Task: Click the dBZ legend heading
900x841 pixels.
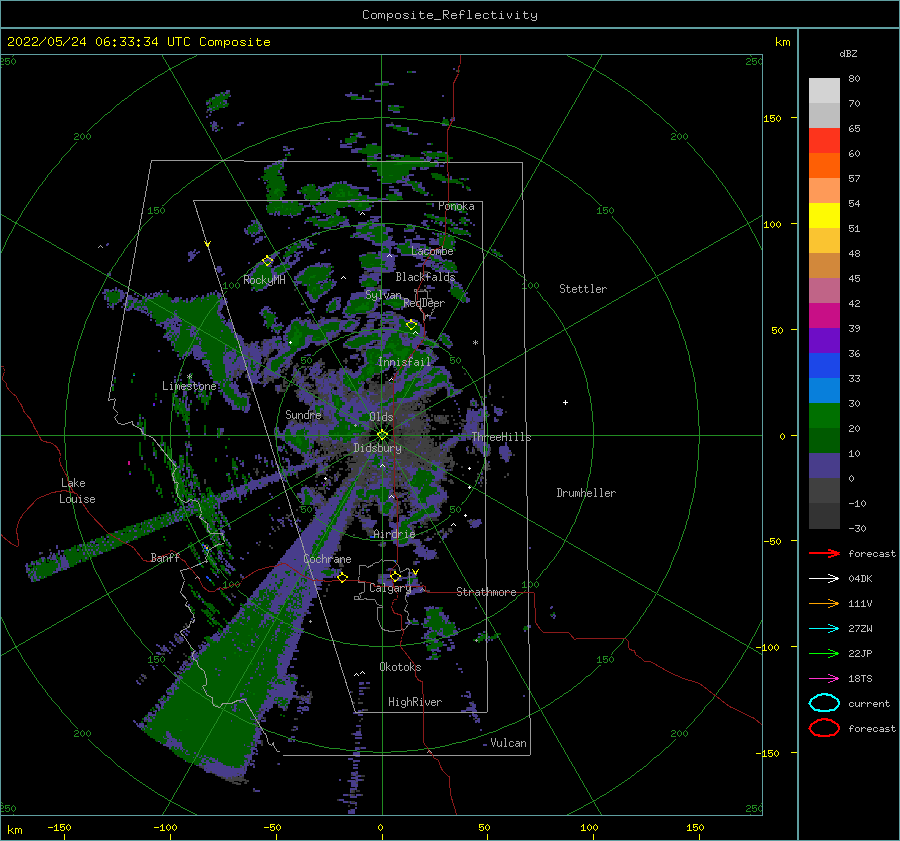Action: [x=848, y=53]
